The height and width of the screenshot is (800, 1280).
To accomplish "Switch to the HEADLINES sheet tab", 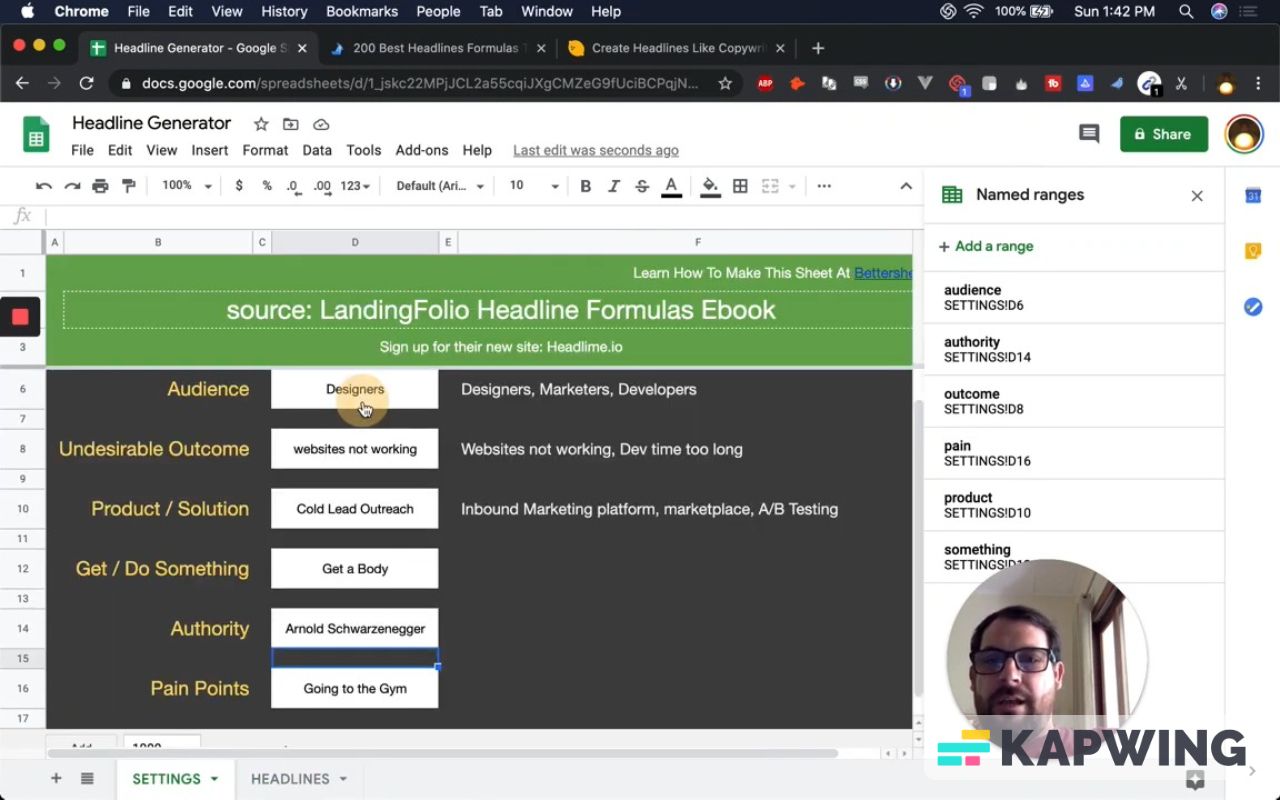I will click(x=290, y=779).
